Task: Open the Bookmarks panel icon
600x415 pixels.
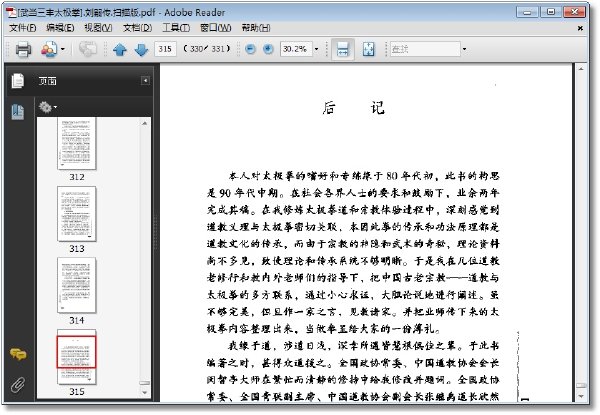Action: point(18,112)
